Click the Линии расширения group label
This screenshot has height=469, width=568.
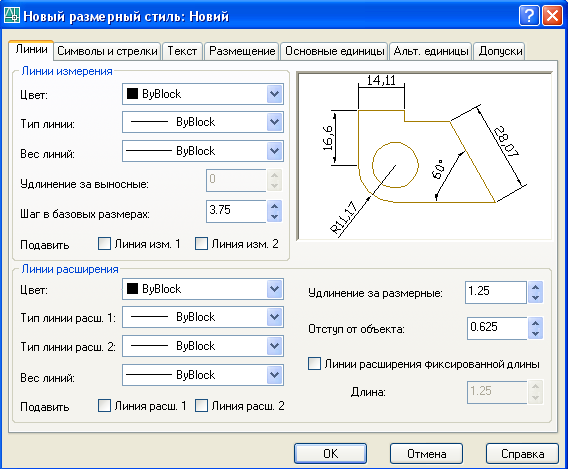click(x=70, y=269)
